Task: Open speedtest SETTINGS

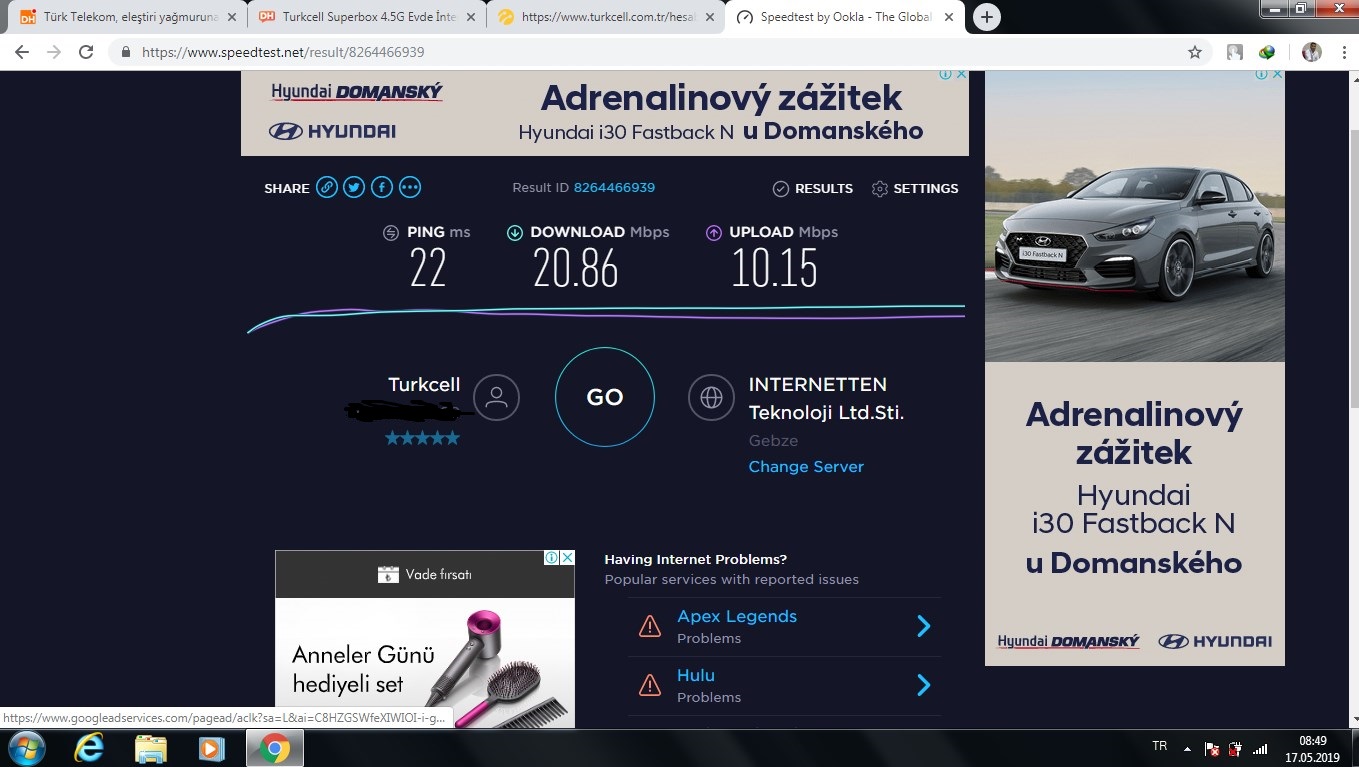Action: [x=914, y=188]
